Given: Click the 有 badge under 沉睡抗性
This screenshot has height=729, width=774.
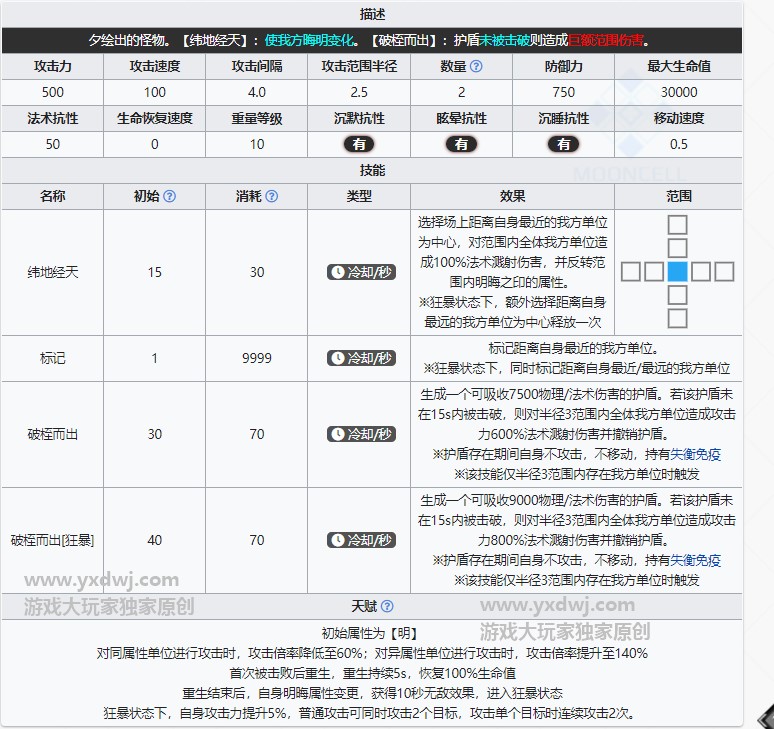Looking at the screenshot, I should [563, 144].
